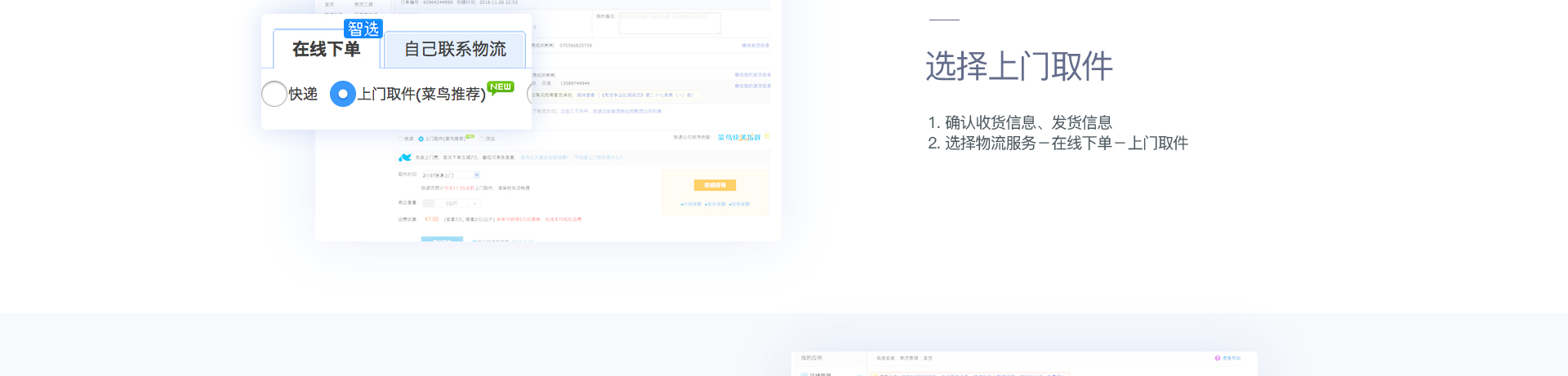Click the step text 确认收货信息、发货信息
1568x376 pixels.
[x=1028, y=122]
